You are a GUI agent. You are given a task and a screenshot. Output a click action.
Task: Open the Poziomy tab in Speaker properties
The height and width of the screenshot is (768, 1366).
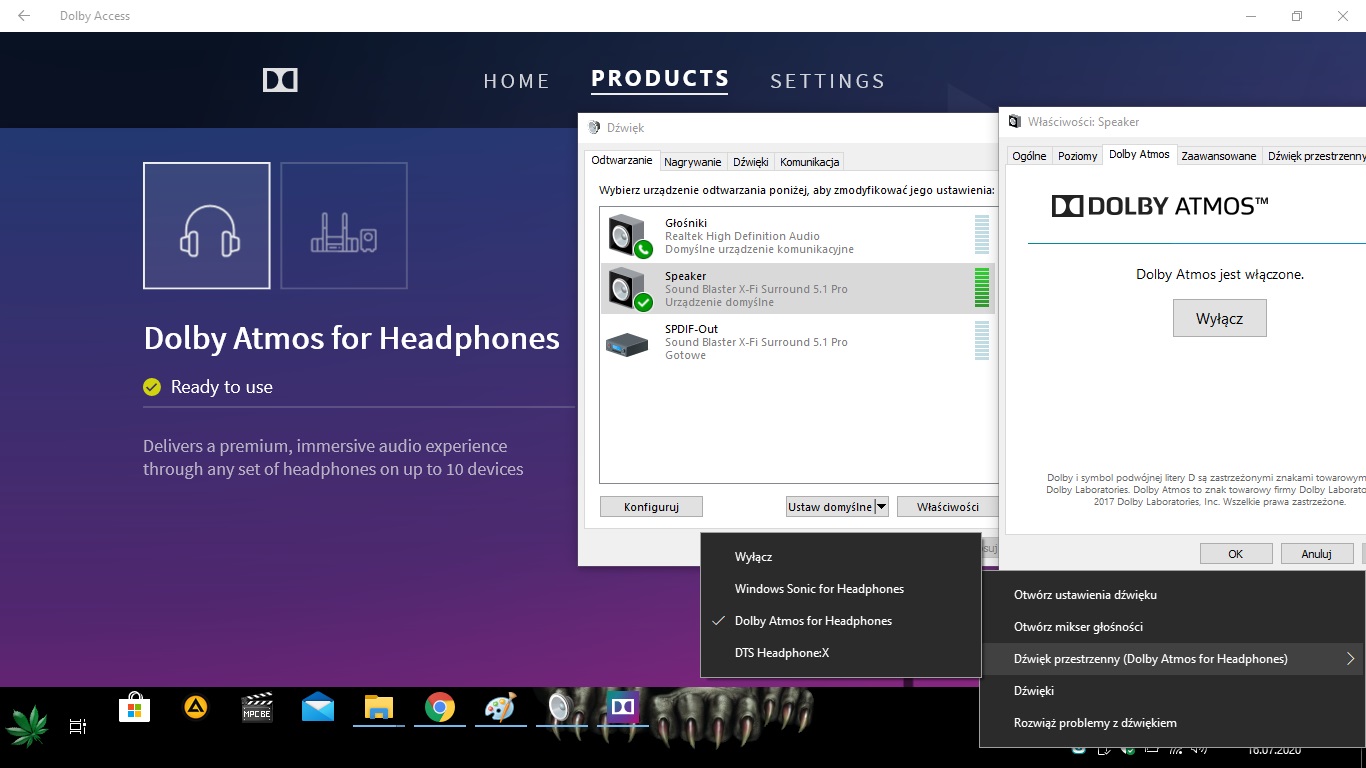point(1078,156)
